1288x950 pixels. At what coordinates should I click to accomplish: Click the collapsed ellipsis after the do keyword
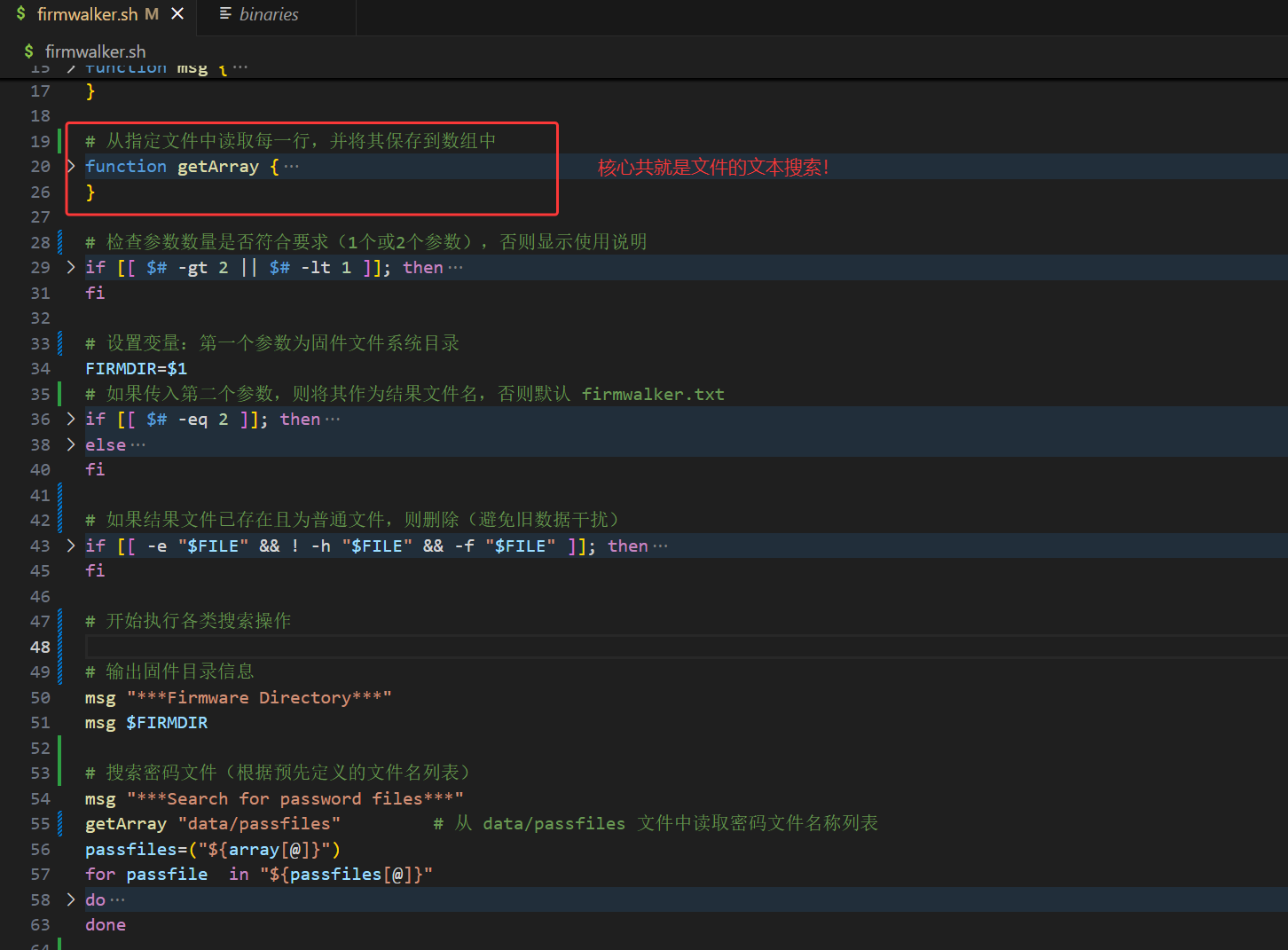click(x=117, y=900)
